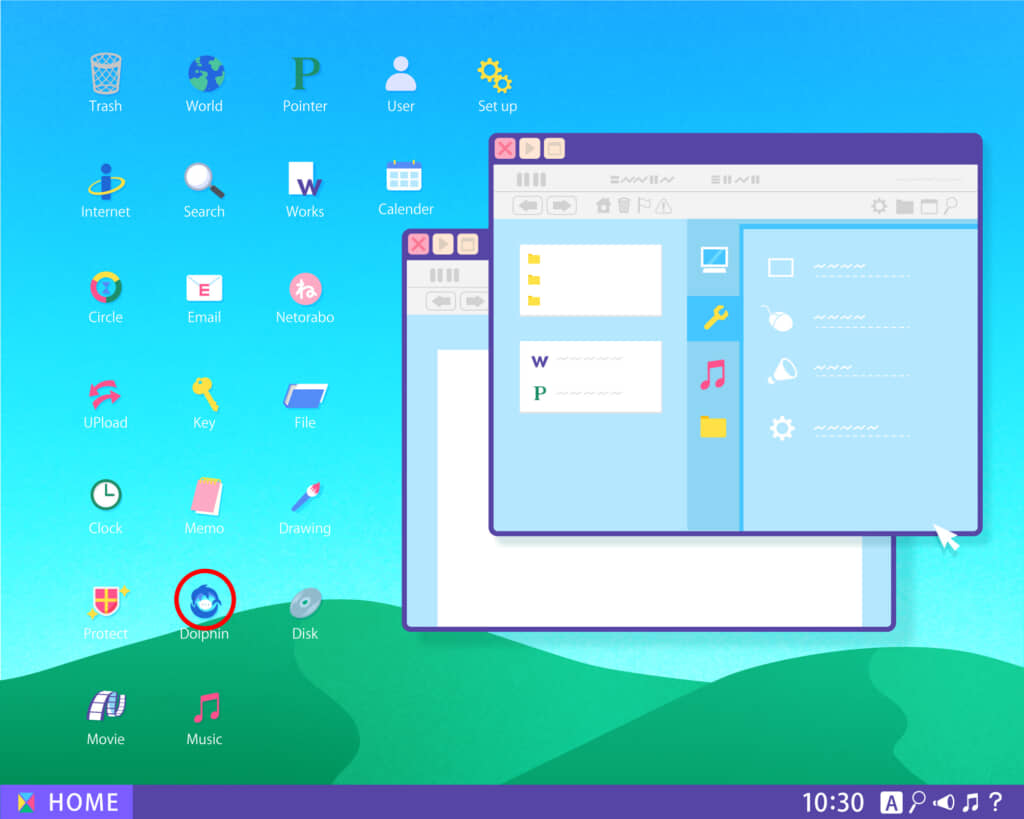Launch the Drawing paintbrush icon
The height and width of the screenshot is (819, 1024).
point(305,498)
